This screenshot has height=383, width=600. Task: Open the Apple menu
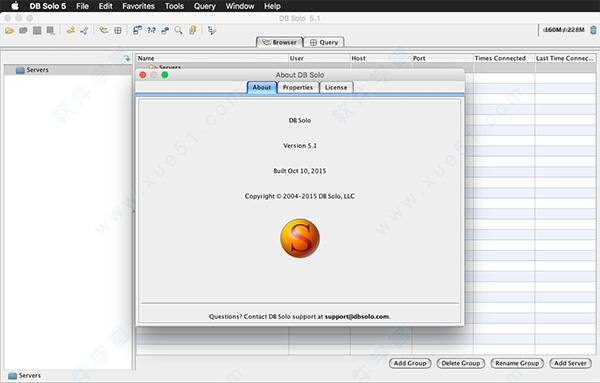(15, 6)
